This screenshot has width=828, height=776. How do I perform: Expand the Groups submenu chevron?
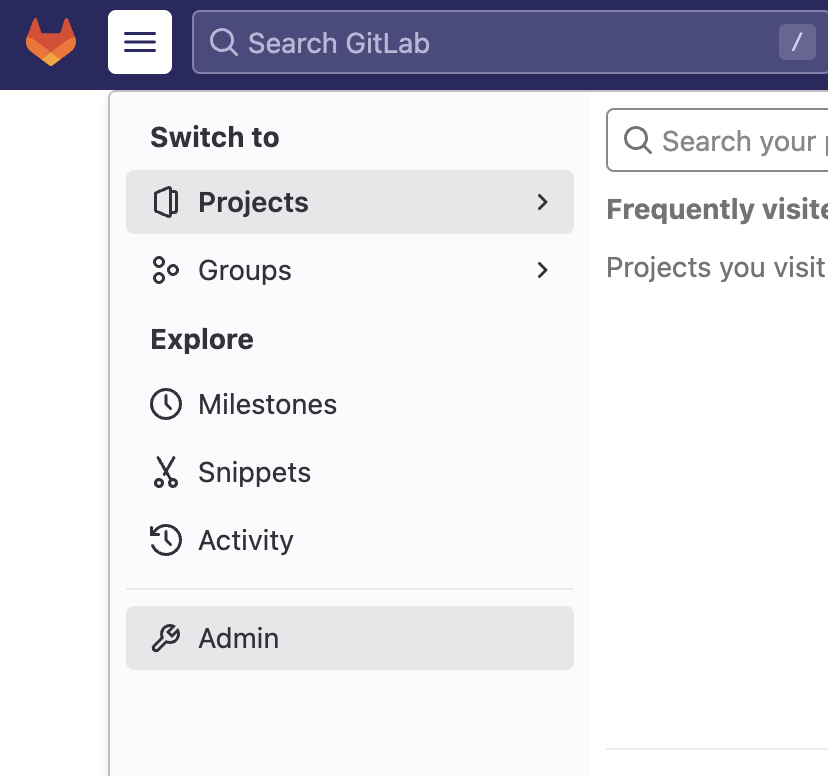543,270
